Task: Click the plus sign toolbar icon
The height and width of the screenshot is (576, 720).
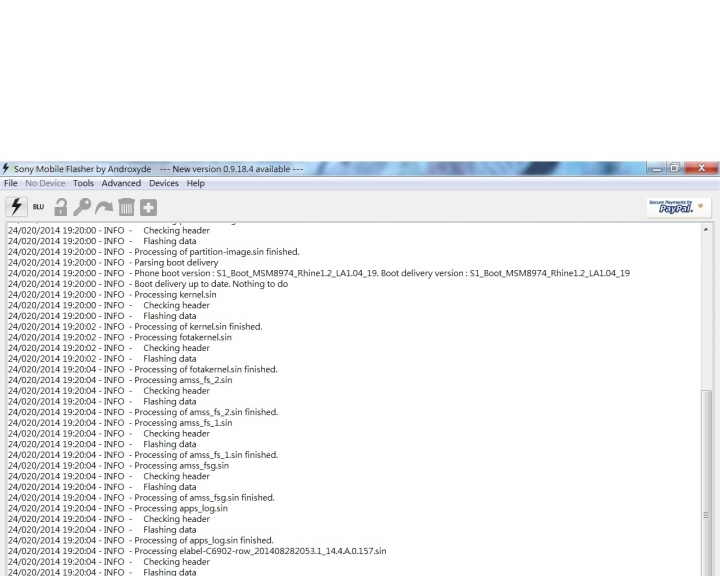Action: (x=148, y=208)
